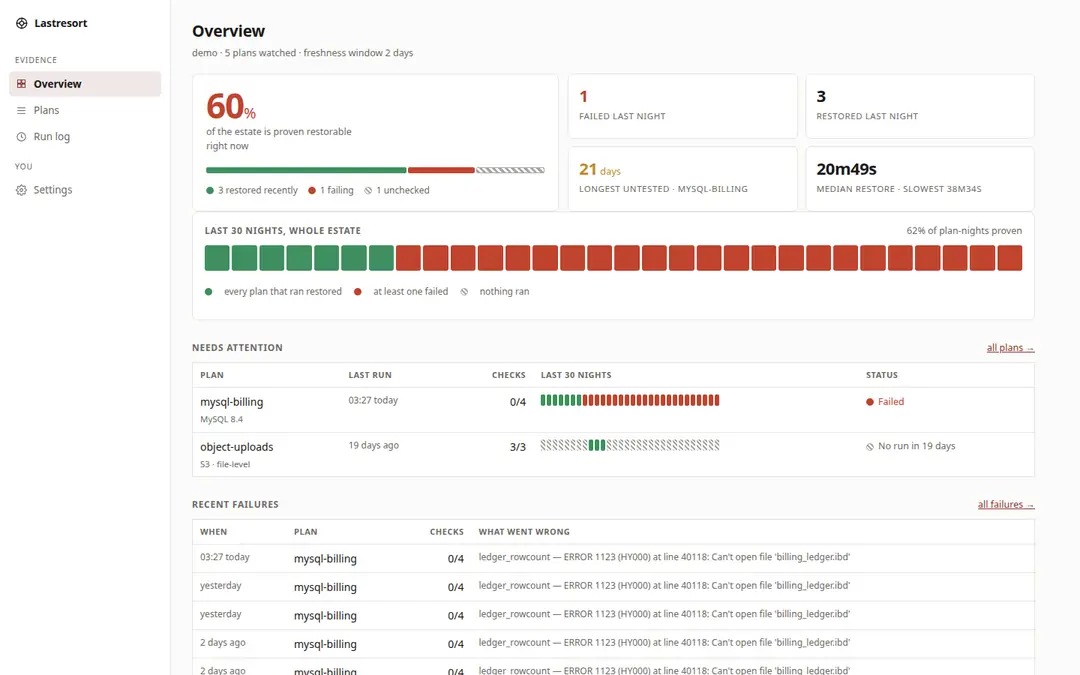Click the WHAT WENT WRONG column header
The width and height of the screenshot is (1080, 675).
(524, 532)
